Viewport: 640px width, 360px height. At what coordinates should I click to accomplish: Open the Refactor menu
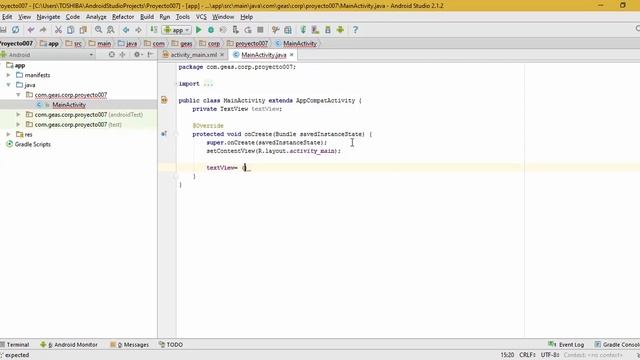pyautogui.click(x=123, y=17)
